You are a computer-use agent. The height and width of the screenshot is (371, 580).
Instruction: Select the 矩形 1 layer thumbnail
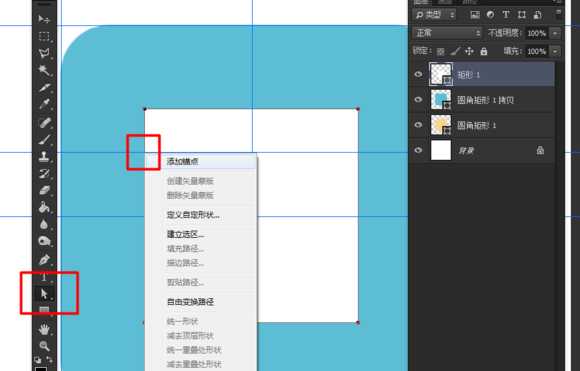[441, 74]
